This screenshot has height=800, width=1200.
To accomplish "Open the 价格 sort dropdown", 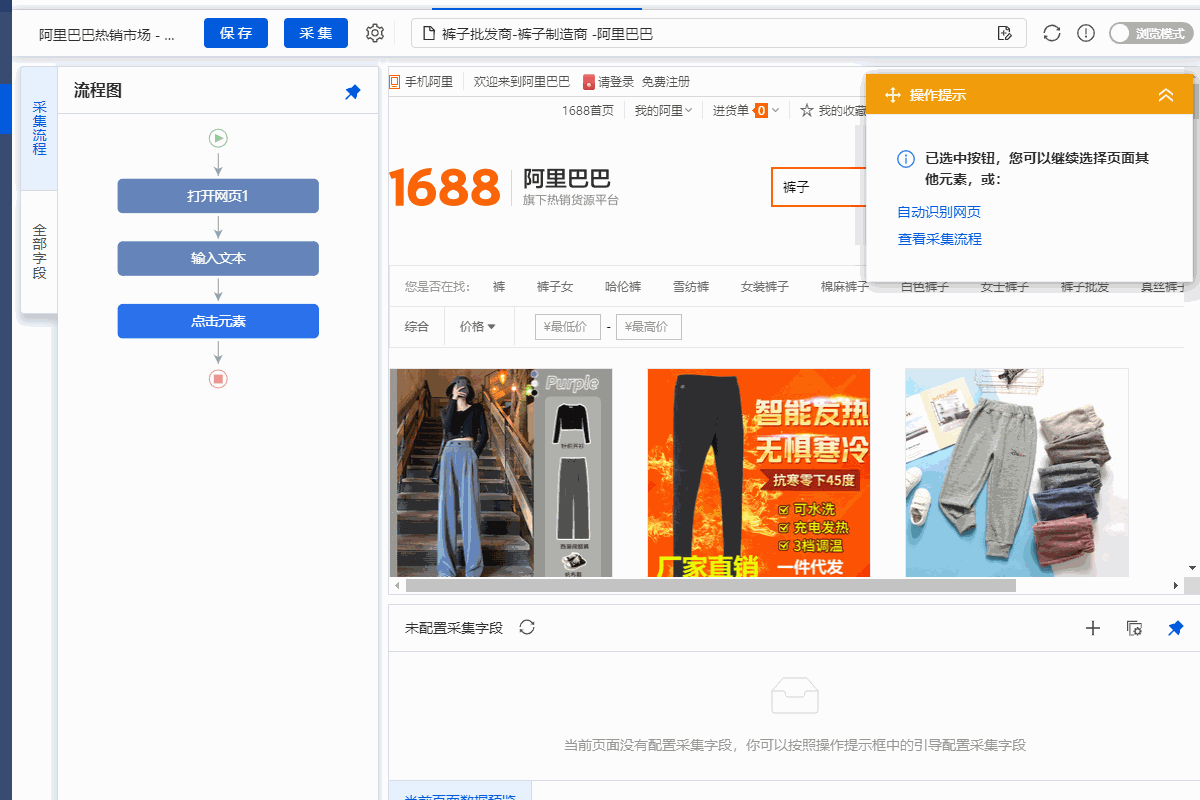I will coord(478,327).
